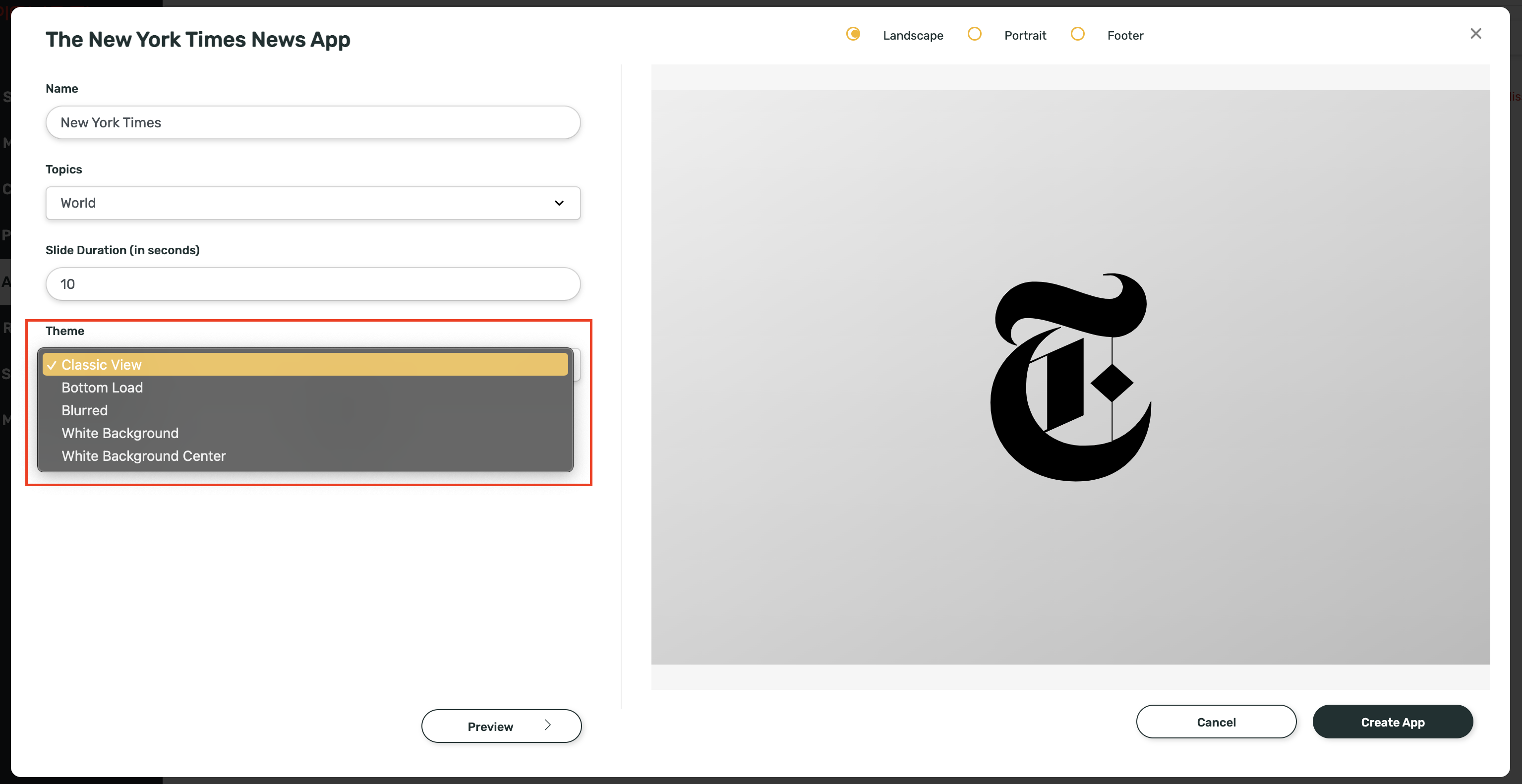The width and height of the screenshot is (1522, 784).
Task: Choose White Background theme option
Action: point(305,433)
